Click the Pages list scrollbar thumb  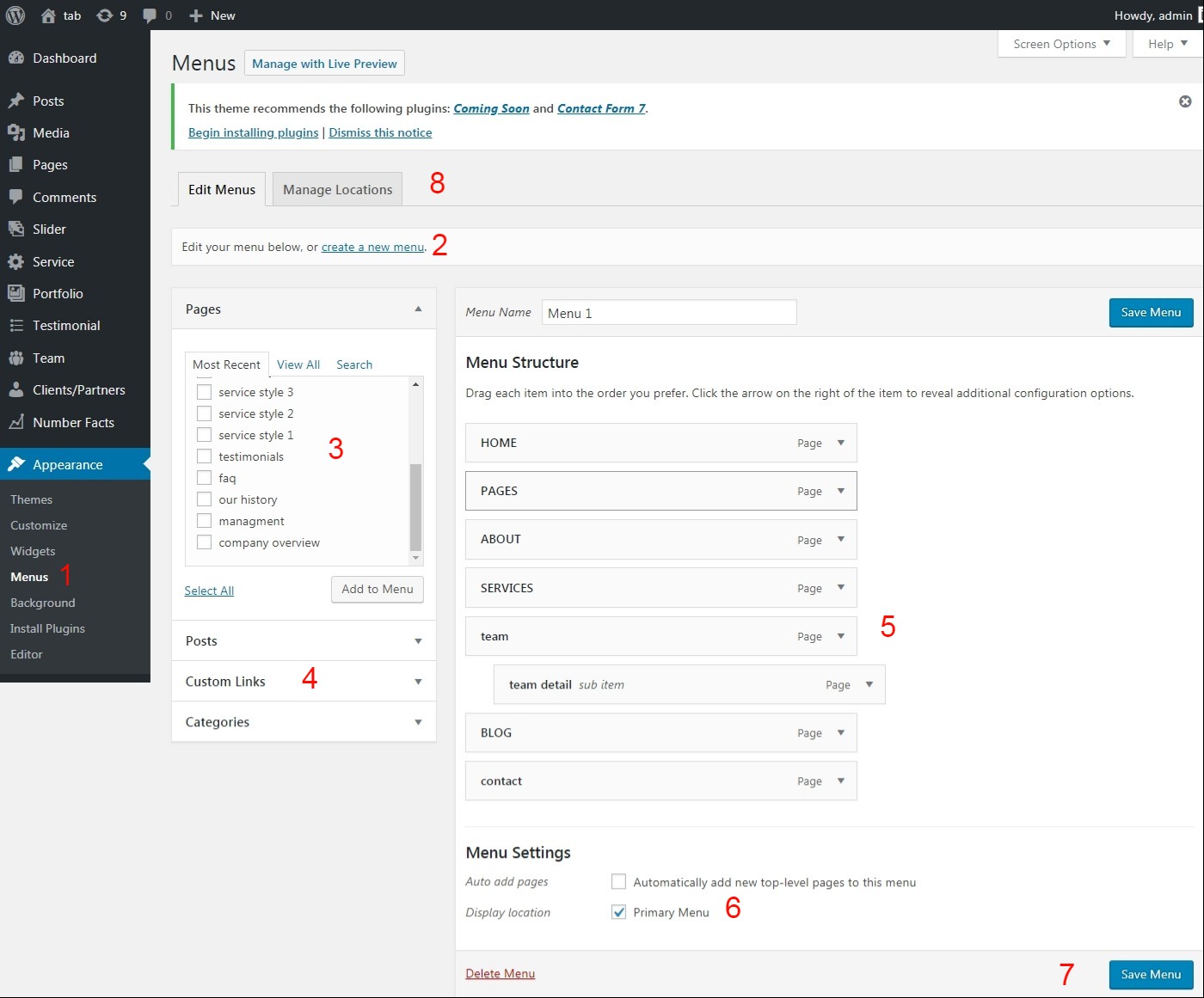pyautogui.click(x=415, y=507)
